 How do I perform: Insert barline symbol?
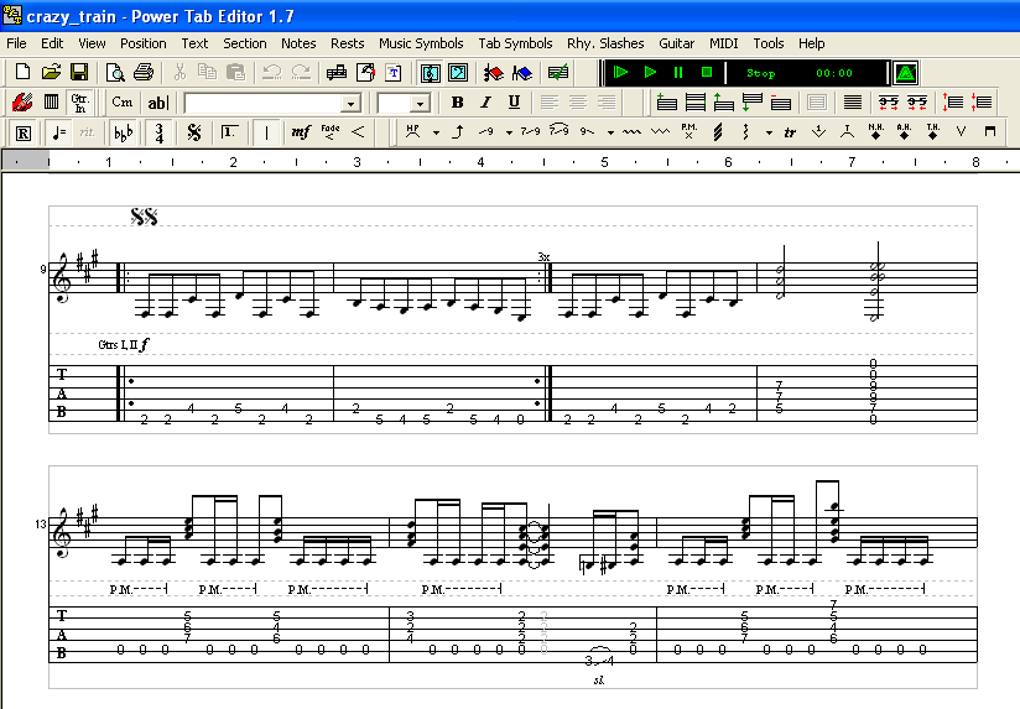point(265,133)
